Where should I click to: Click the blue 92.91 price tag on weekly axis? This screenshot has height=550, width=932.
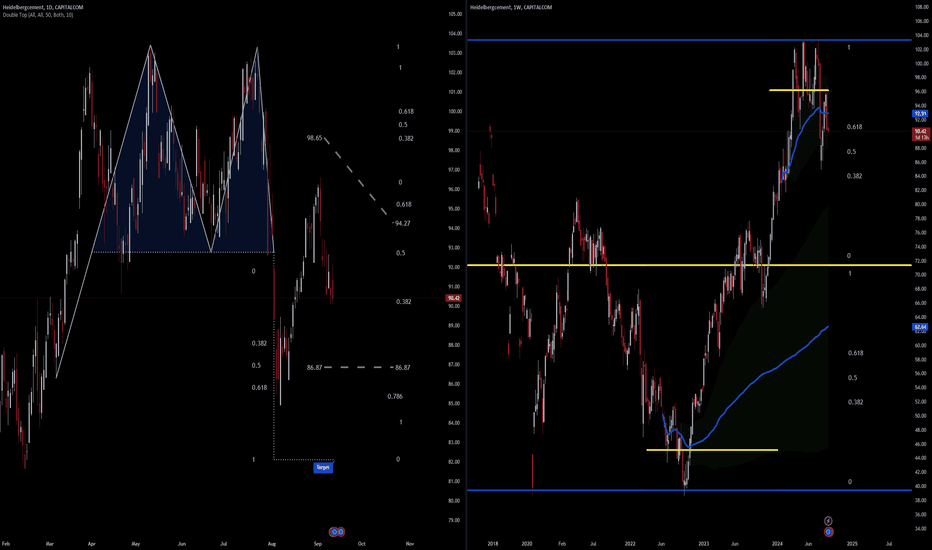[x=920, y=113]
